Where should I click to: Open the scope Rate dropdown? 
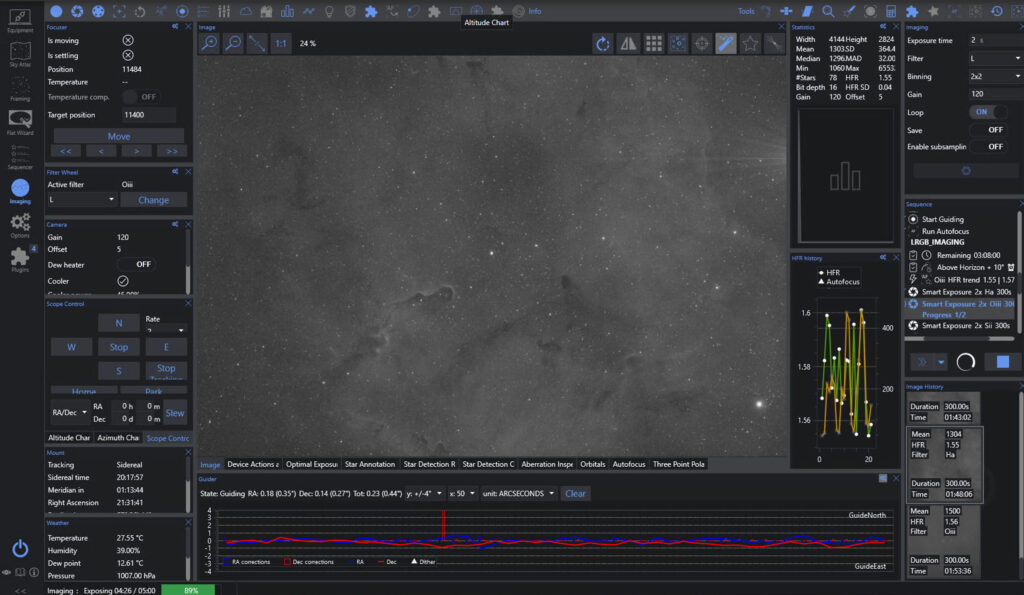pyautogui.click(x=165, y=330)
